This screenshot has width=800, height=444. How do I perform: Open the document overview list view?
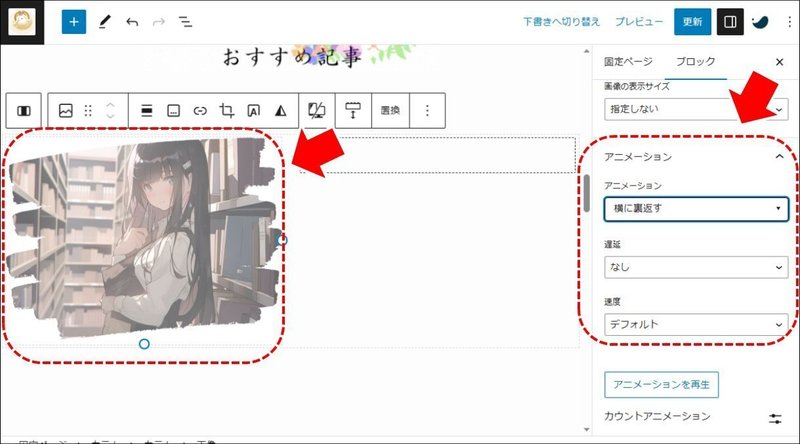tap(185, 22)
